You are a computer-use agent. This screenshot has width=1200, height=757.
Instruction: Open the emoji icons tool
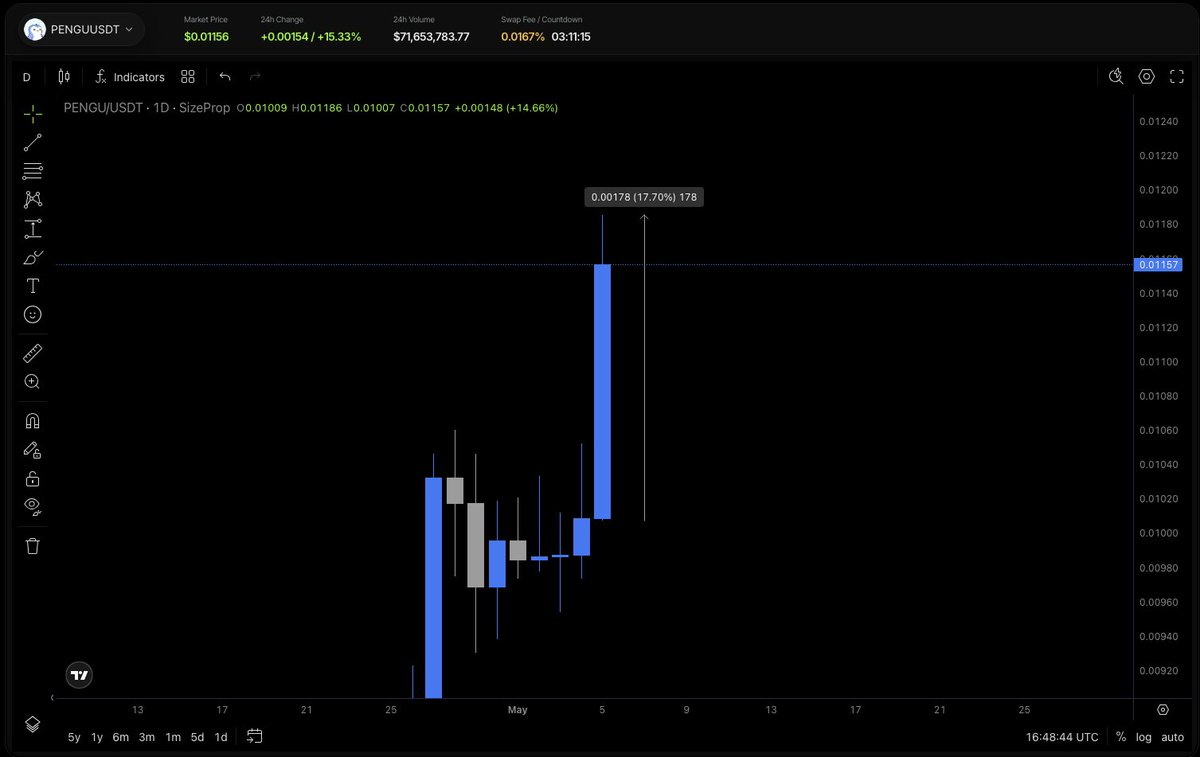33,314
